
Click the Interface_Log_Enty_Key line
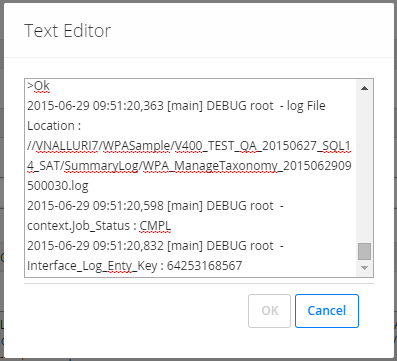click(x=135, y=266)
